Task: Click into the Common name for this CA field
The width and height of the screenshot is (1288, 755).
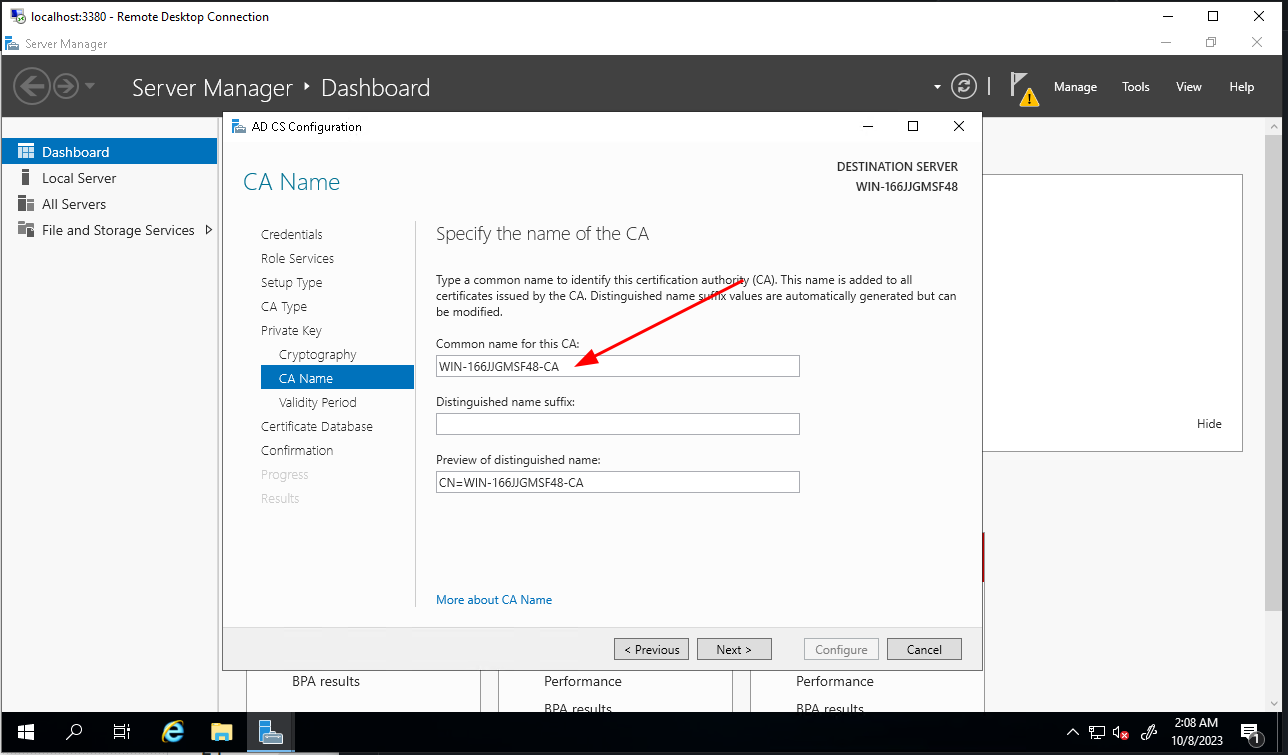Action: tap(617, 366)
